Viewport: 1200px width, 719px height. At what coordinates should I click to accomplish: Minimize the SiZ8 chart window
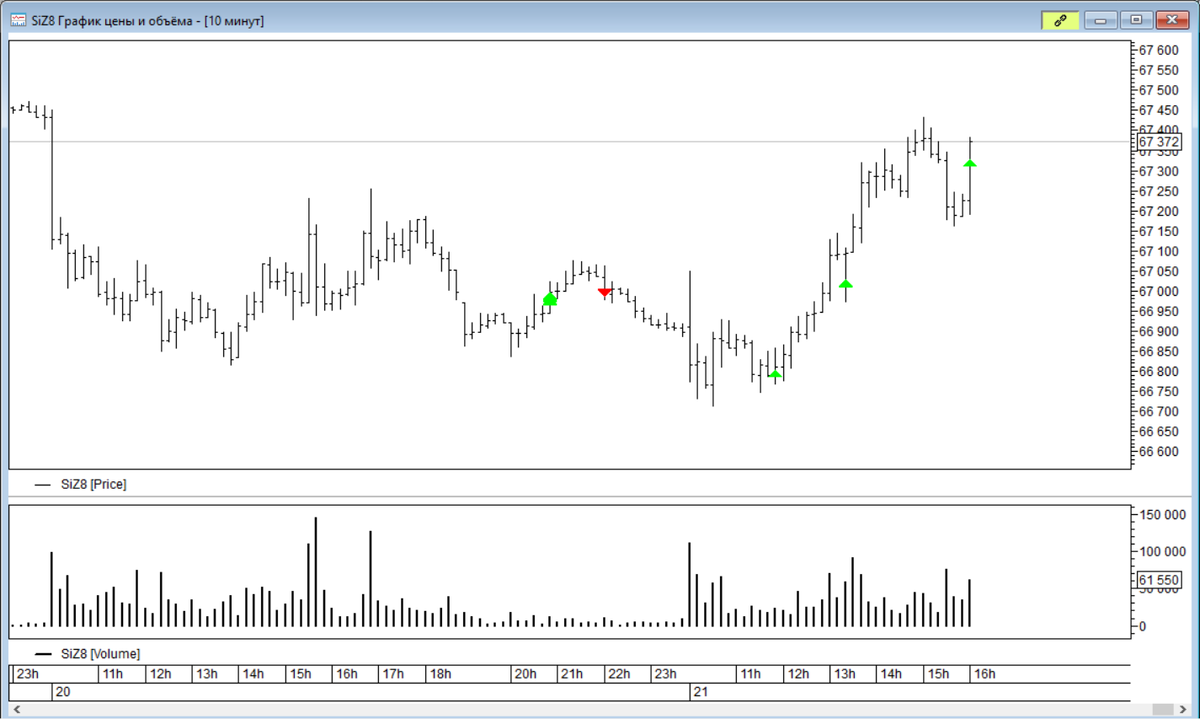[1101, 19]
